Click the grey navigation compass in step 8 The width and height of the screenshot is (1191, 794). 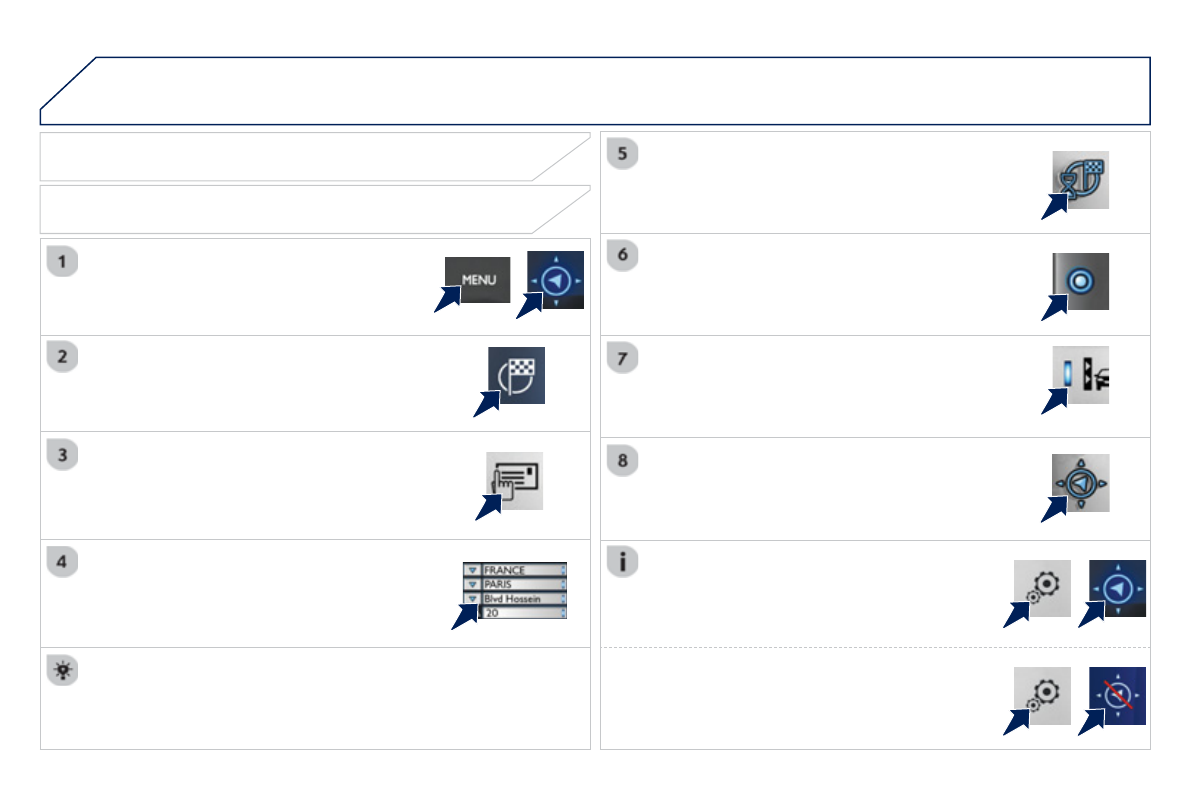click(1080, 483)
